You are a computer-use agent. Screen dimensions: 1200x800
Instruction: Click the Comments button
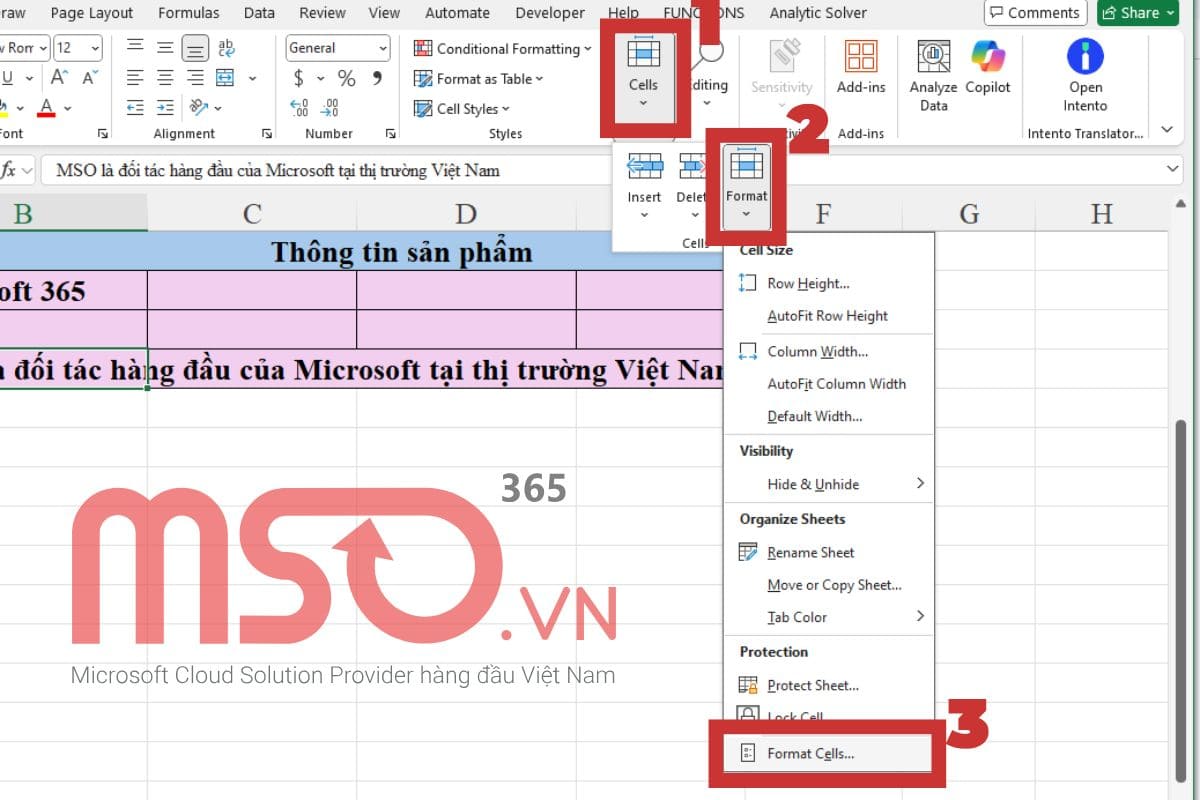[x=1035, y=13]
